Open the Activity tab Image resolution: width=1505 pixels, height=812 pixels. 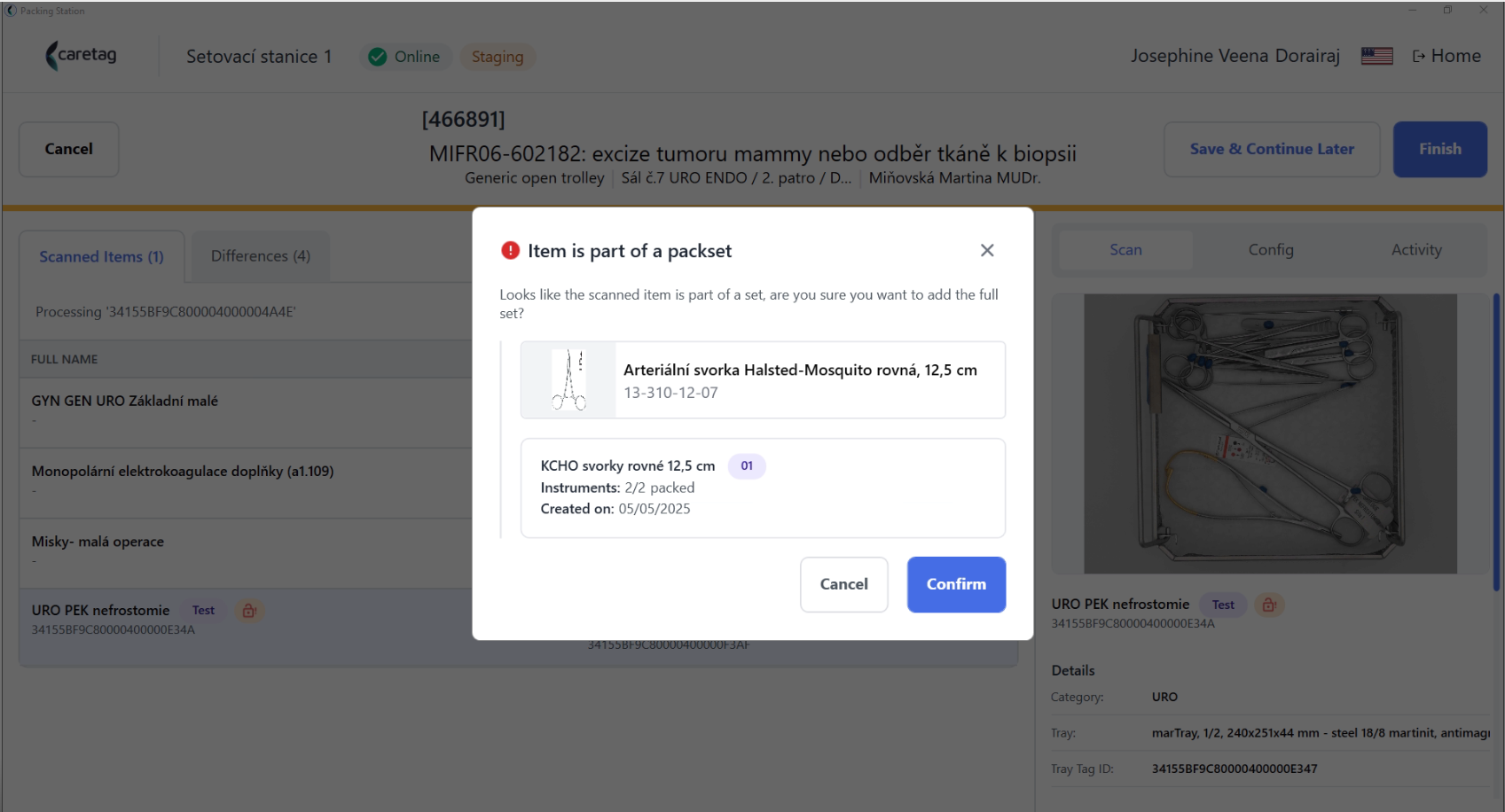coord(1416,250)
